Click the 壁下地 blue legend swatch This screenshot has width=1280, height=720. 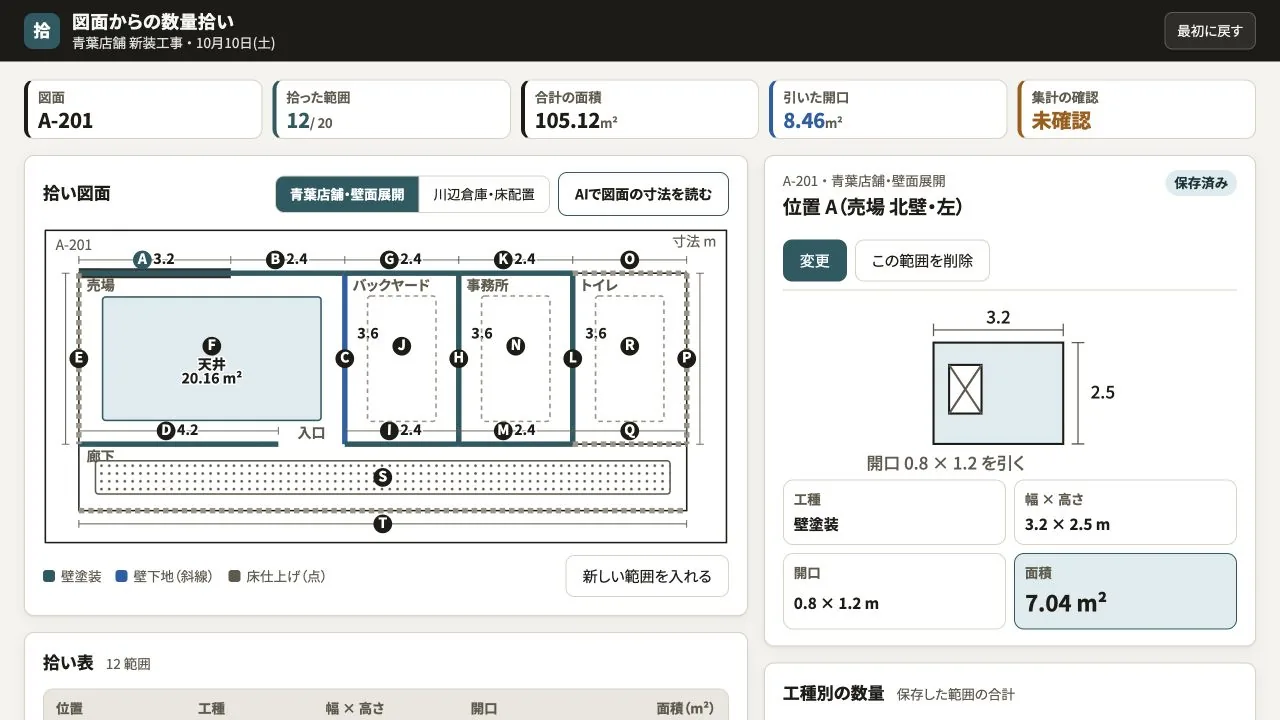(121, 576)
